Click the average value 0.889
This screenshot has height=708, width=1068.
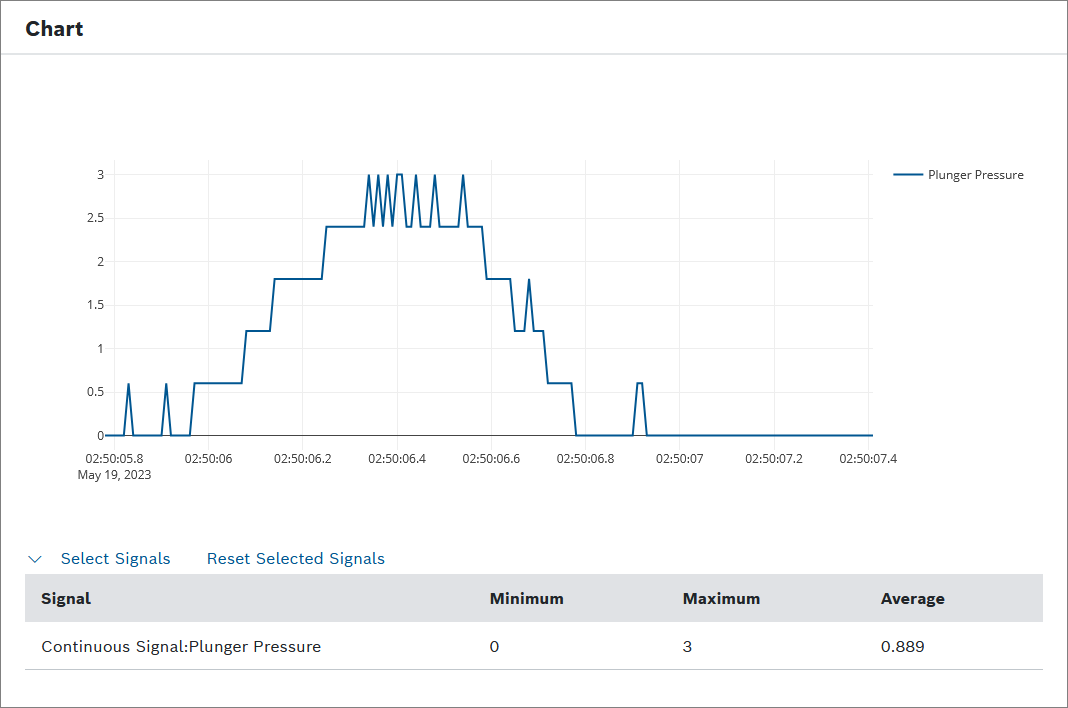pyautogui.click(x=902, y=647)
